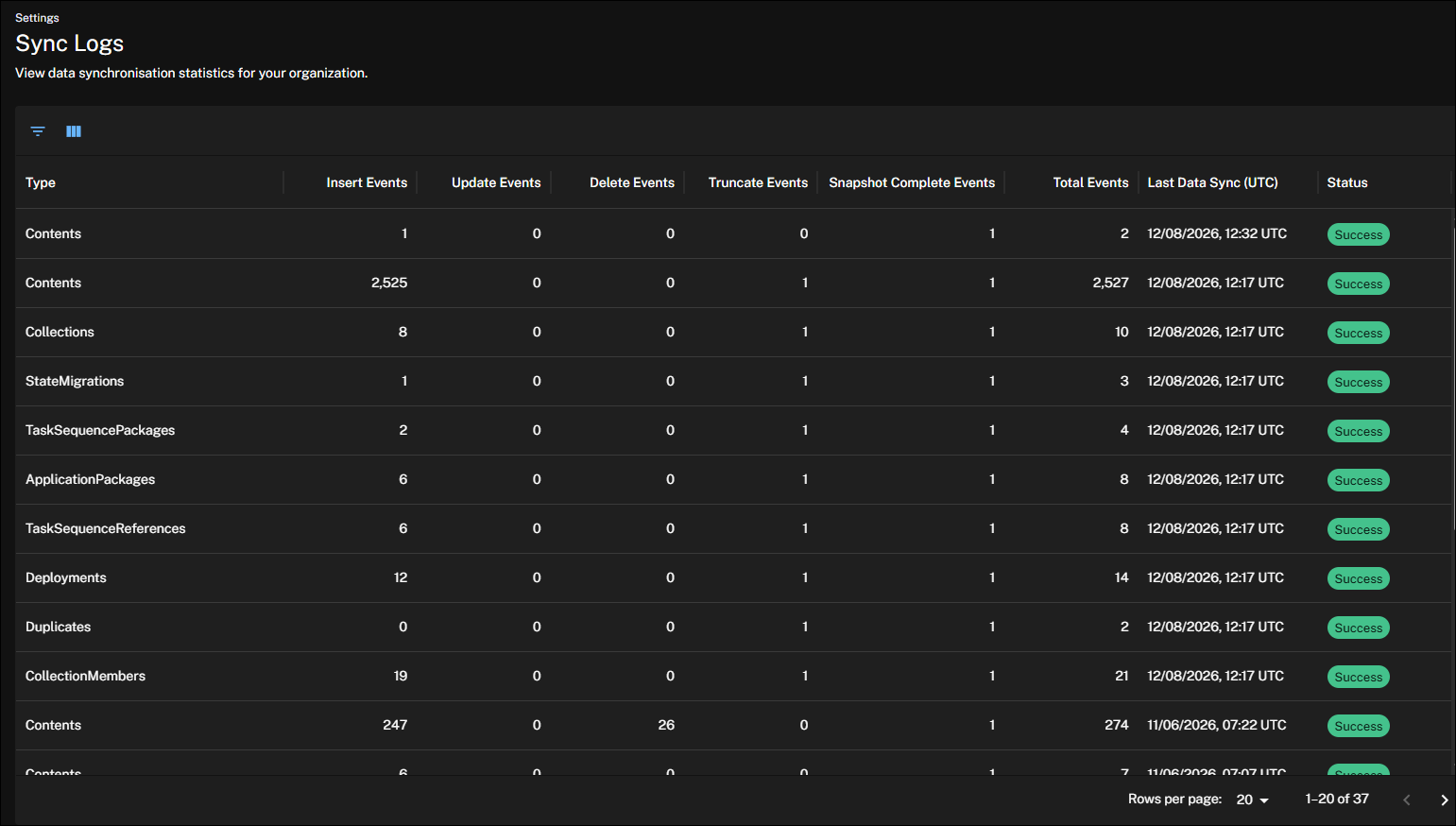The width and height of the screenshot is (1456, 826).
Task: Sort by Delete Events column
Action: coord(632,182)
